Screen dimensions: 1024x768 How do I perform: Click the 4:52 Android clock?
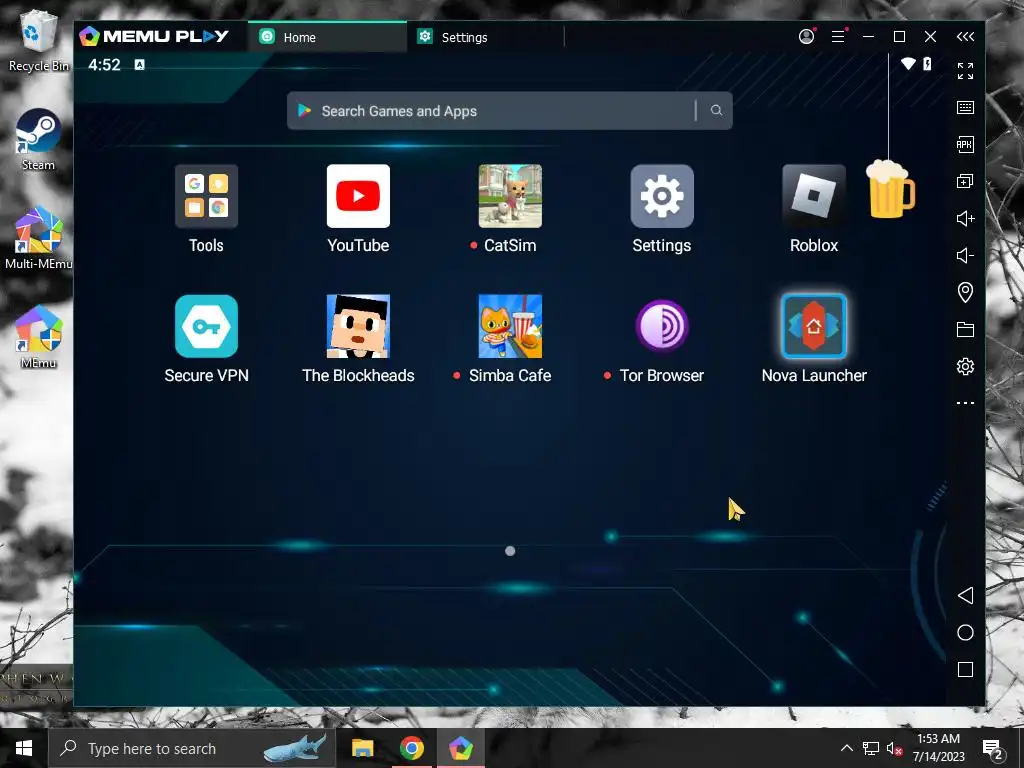[104, 65]
